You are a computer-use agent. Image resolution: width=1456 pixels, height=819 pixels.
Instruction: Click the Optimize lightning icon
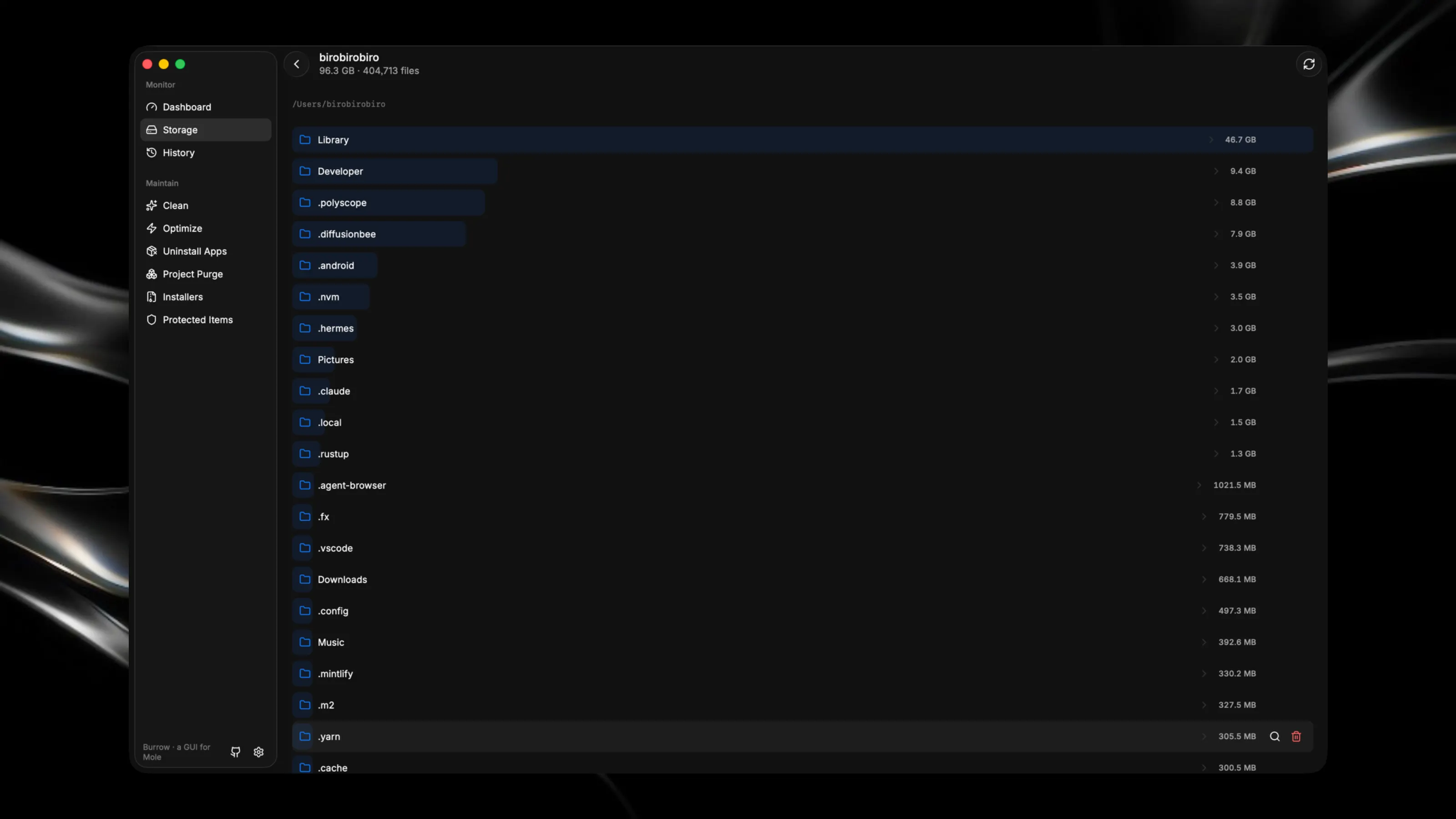(x=152, y=228)
